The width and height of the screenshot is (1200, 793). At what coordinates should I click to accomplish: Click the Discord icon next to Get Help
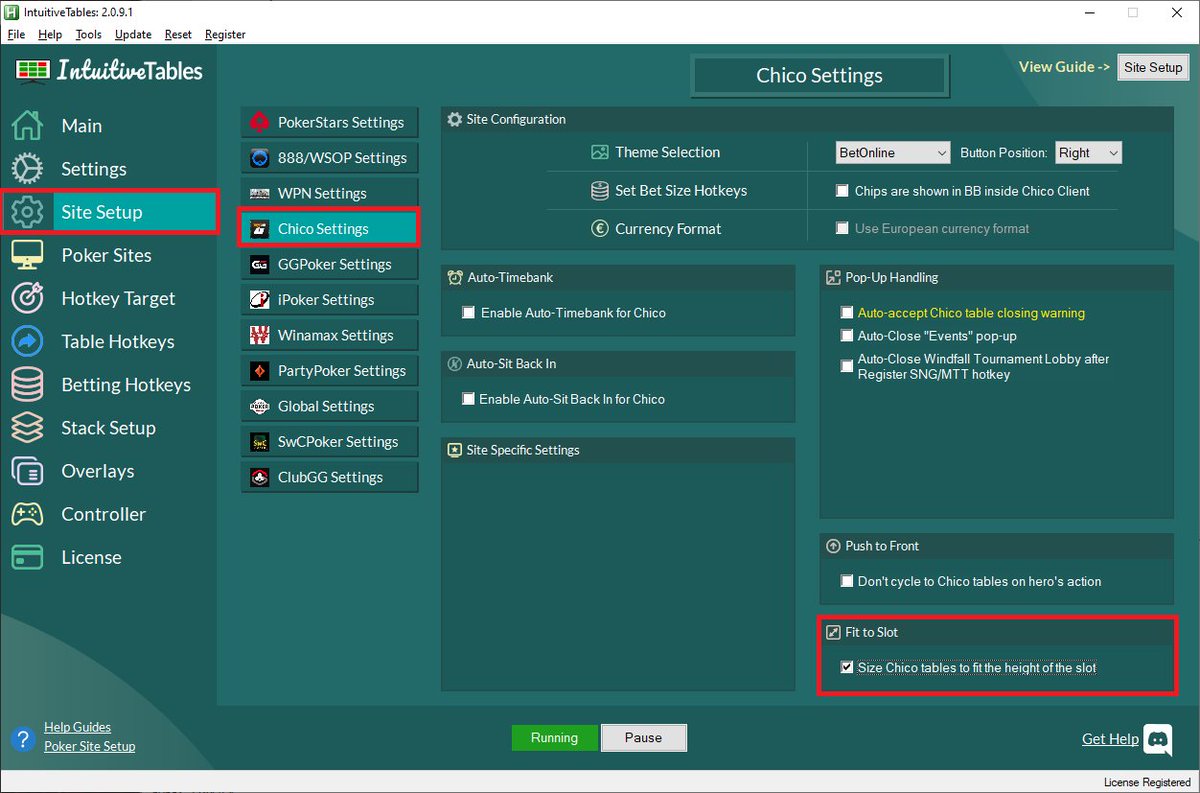click(x=1158, y=739)
